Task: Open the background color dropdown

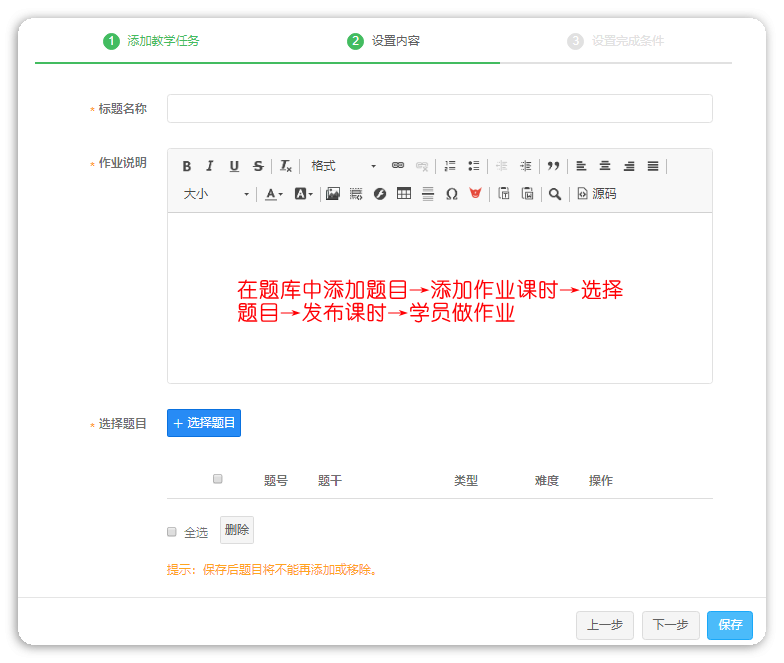Action: [303, 194]
